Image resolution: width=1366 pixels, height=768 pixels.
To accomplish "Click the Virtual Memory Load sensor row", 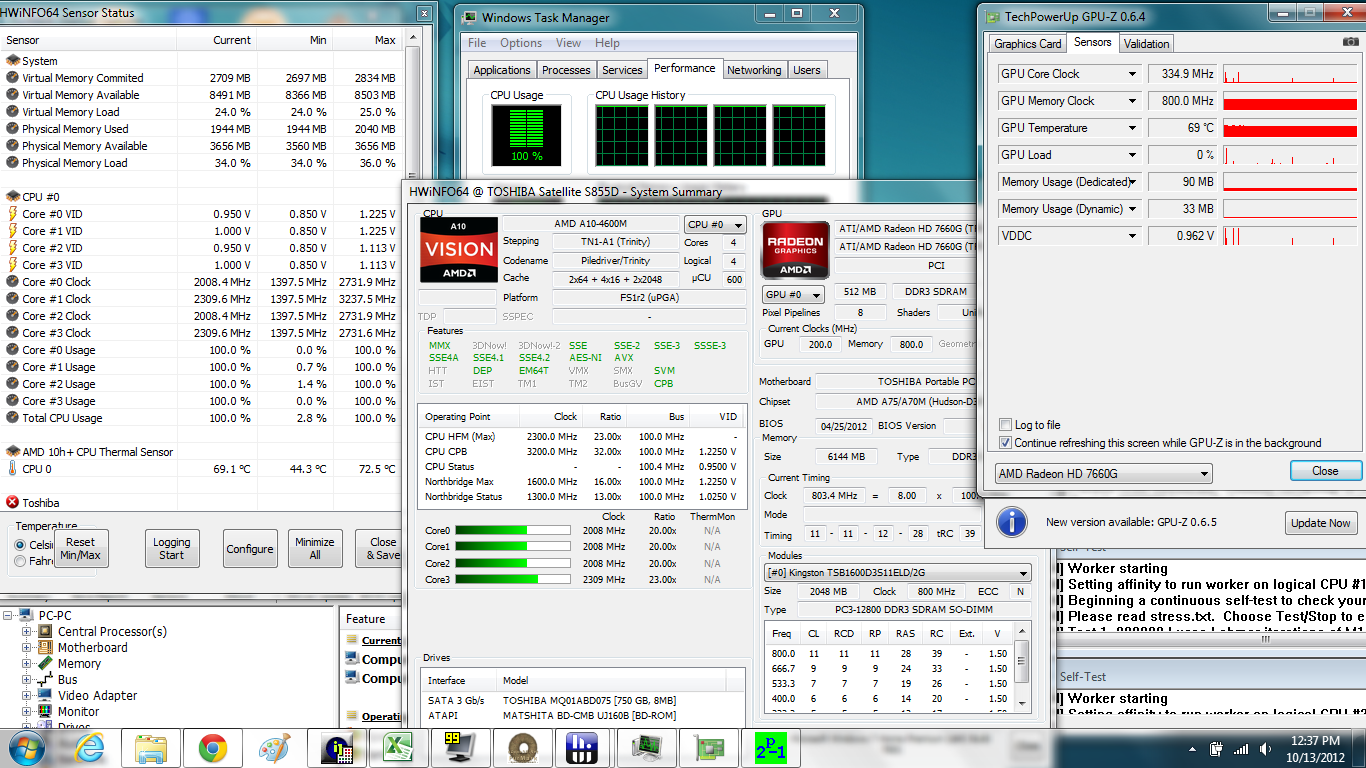I will click(200, 112).
